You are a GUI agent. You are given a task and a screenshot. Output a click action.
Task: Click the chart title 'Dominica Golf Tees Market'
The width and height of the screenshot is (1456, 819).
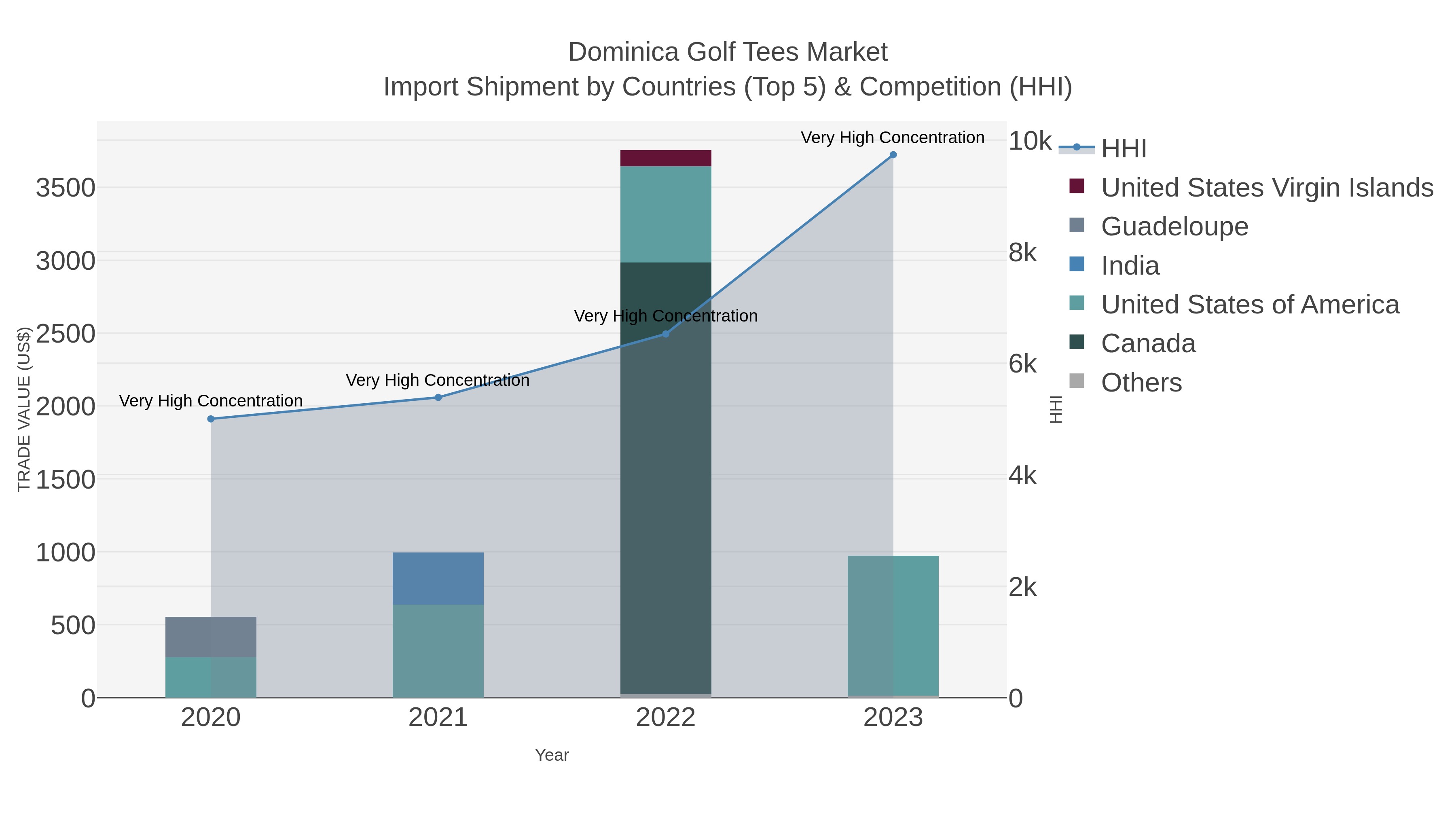[x=728, y=52]
